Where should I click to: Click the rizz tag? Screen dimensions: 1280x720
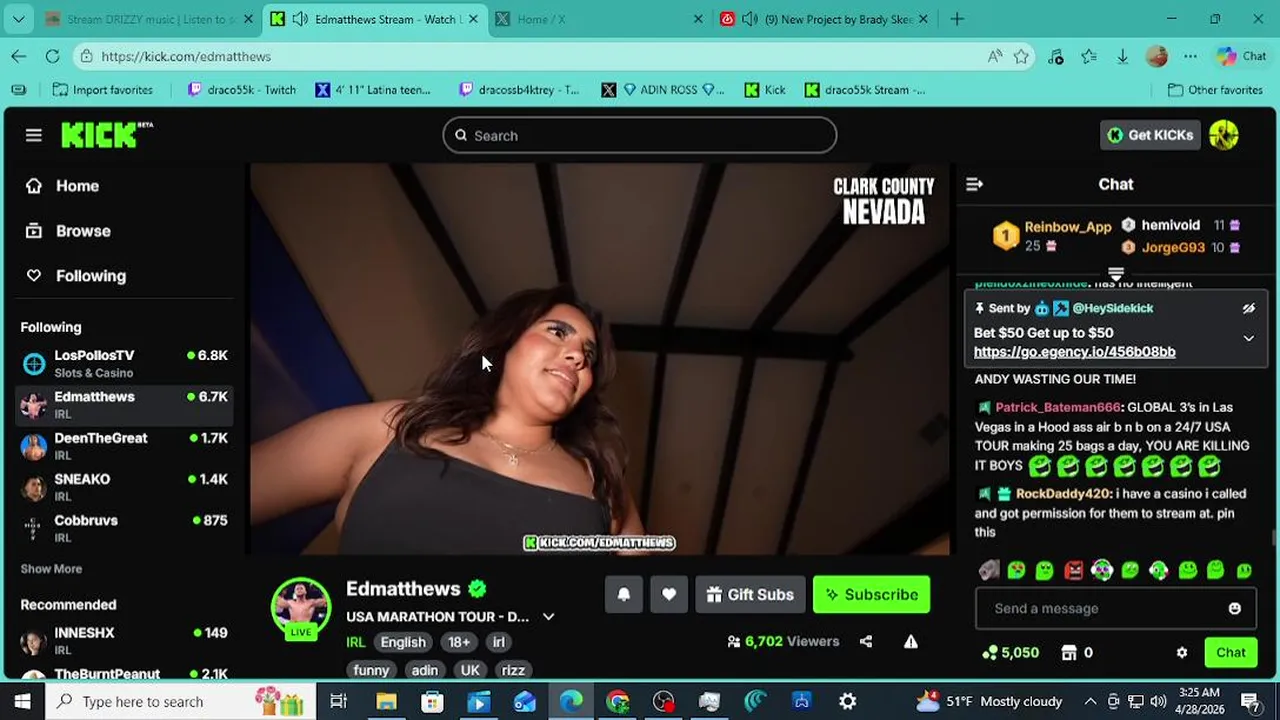pos(513,670)
